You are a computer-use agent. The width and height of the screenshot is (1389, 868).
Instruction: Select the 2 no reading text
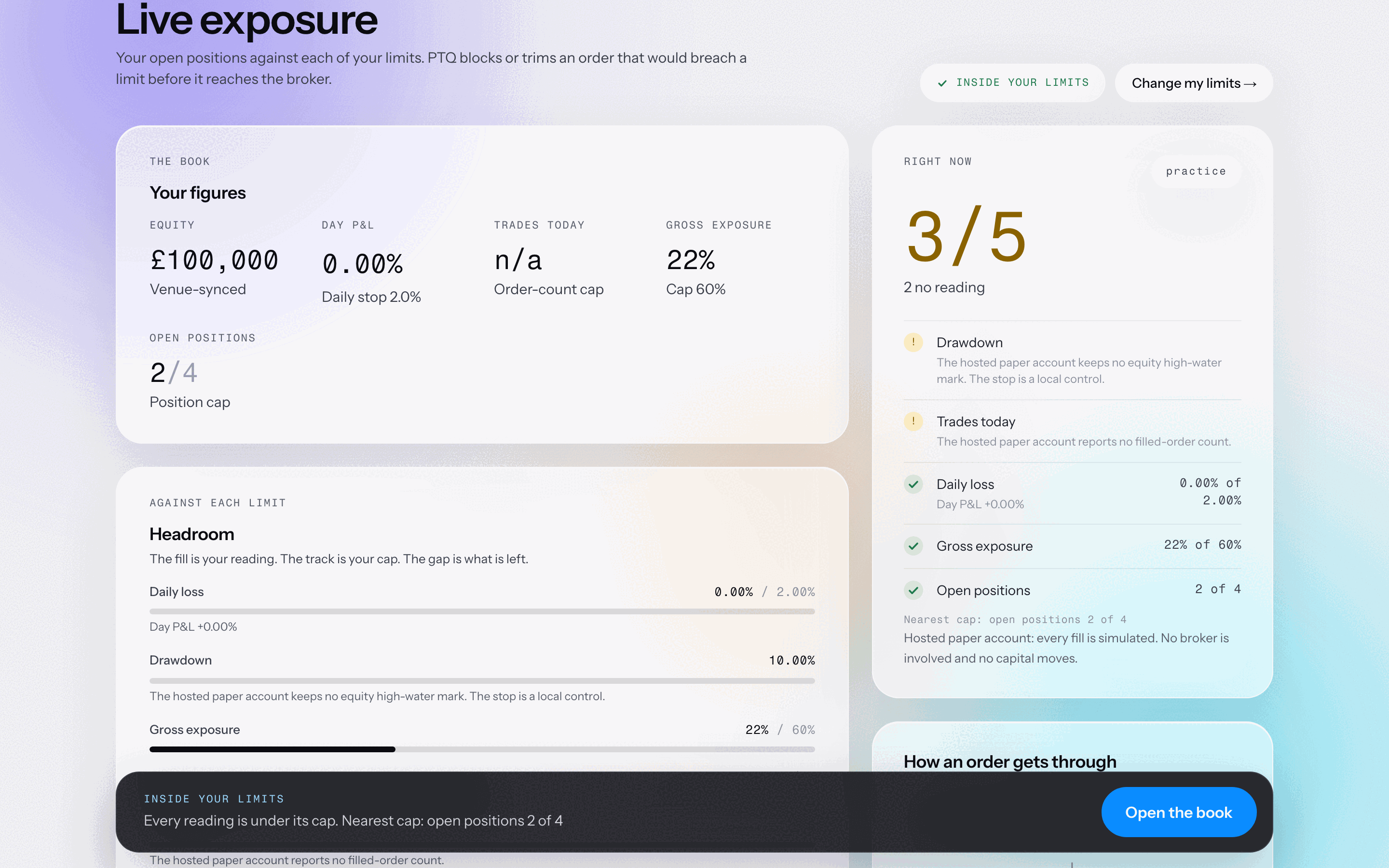tap(944, 287)
